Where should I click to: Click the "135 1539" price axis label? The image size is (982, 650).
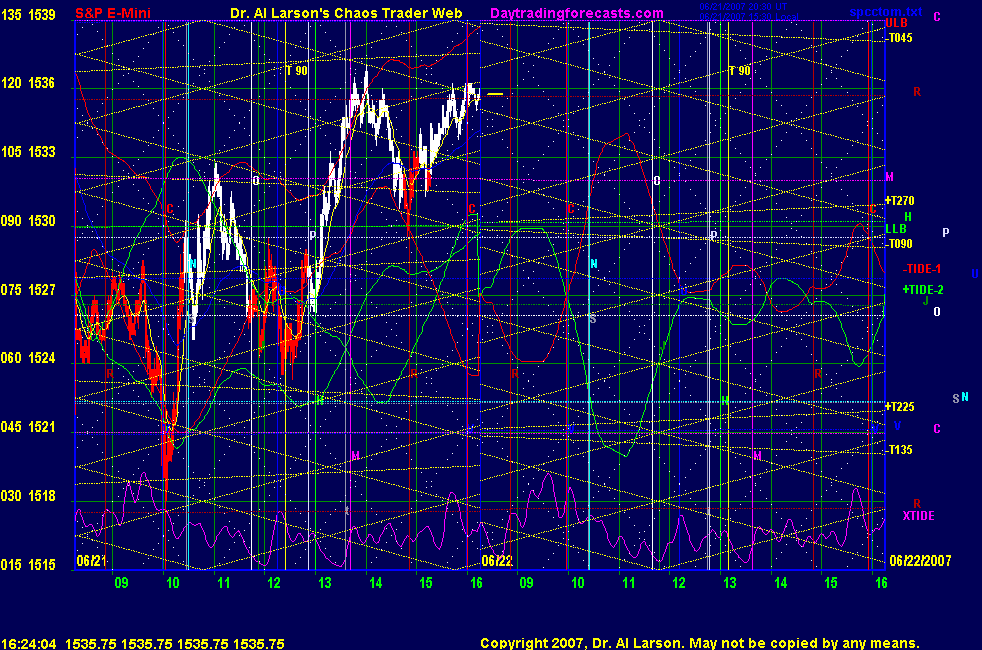[28, 14]
